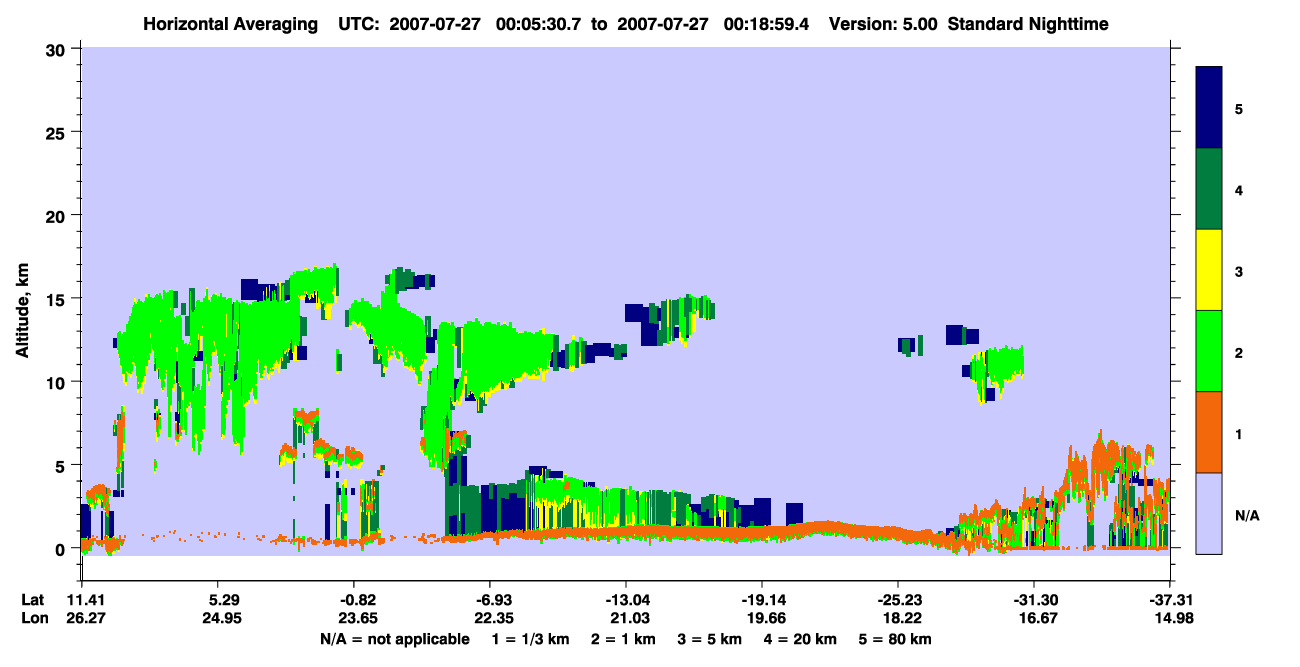This screenshot has width=1300, height=667.
Task: Click the dark green legend swatch labeled 4
Action: 1210,189
